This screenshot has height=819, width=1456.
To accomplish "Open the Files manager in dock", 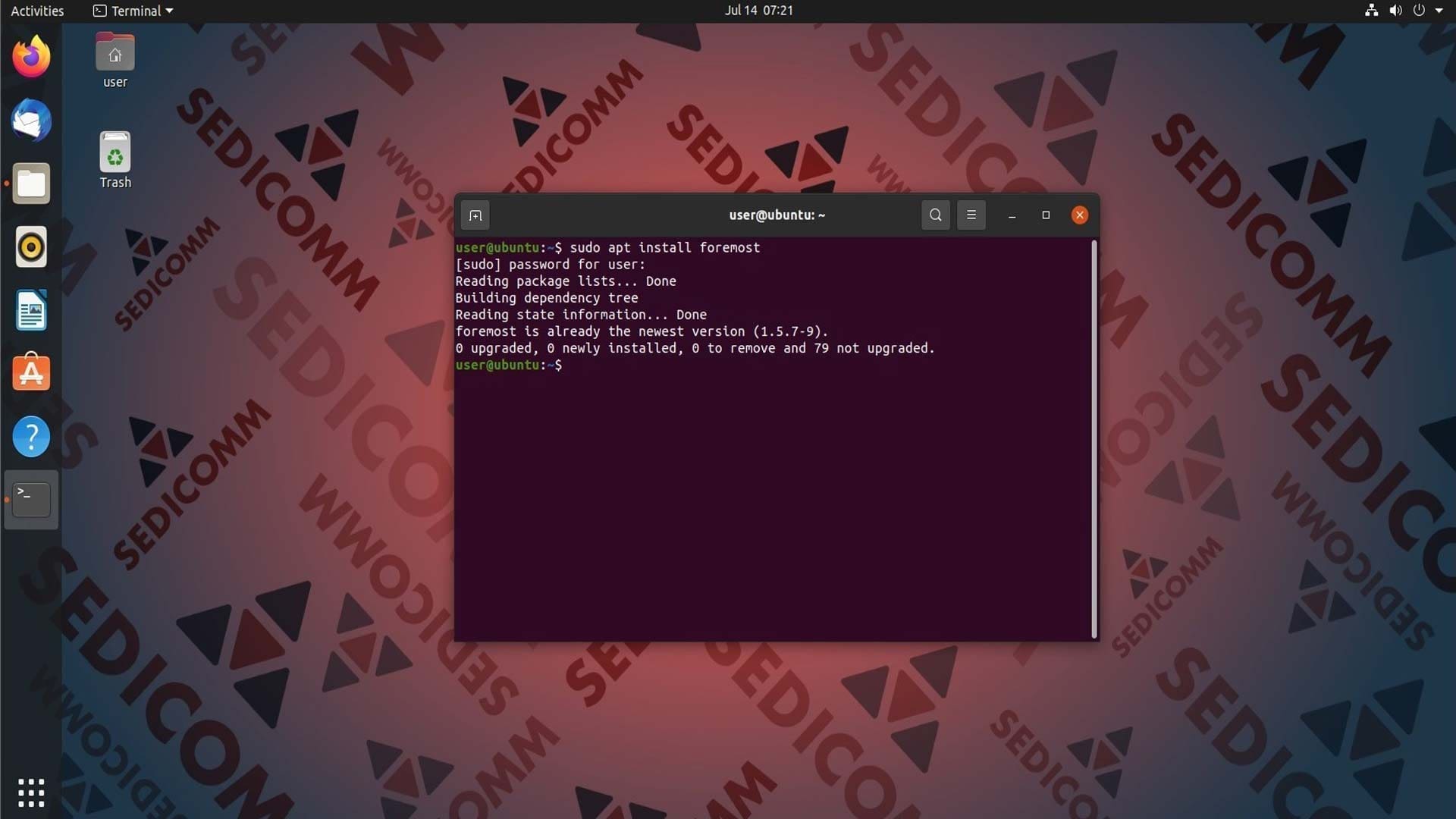I will pos(31,184).
